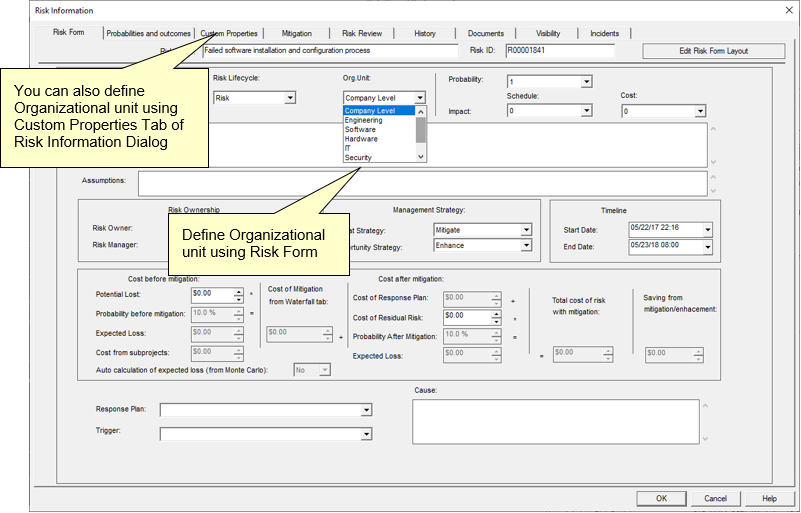Go to the Risk Review tab
This screenshot has width=801, height=513.
click(x=362, y=33)
